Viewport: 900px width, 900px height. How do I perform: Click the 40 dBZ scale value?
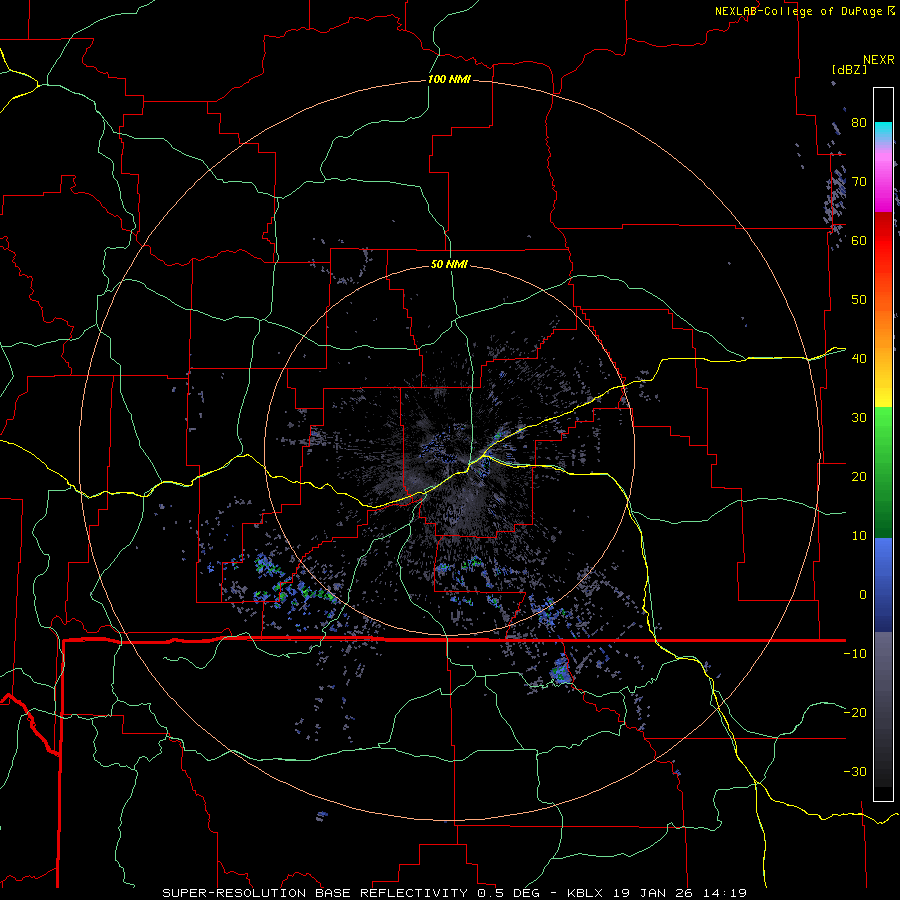[859, 359]
